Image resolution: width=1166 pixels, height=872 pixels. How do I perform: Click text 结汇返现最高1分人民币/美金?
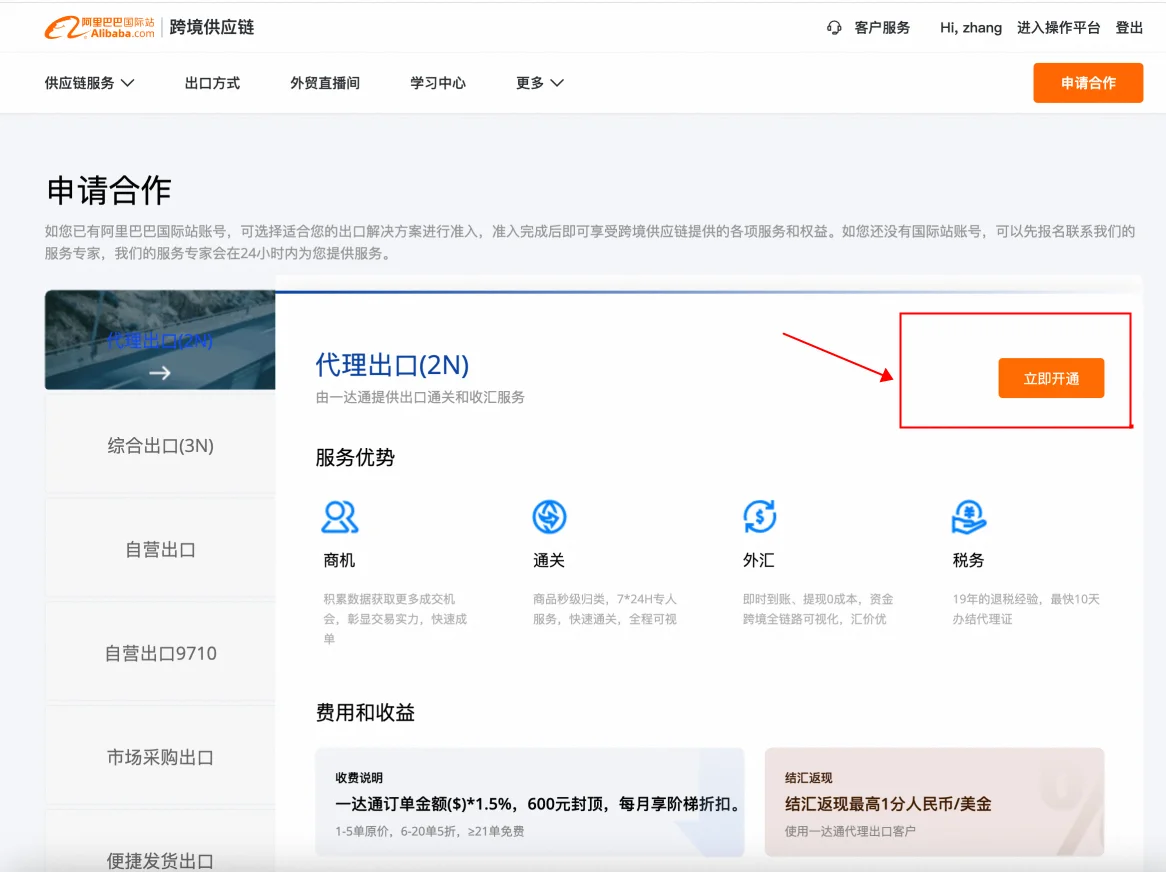888,804
